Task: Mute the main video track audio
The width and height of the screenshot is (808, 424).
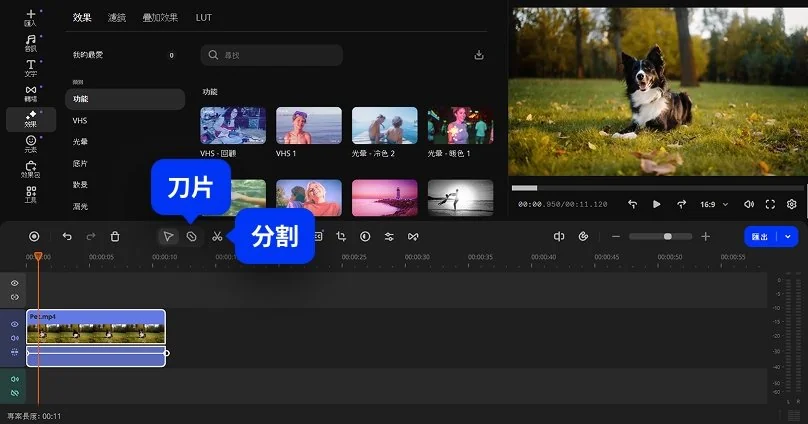Action: [14, 338]
